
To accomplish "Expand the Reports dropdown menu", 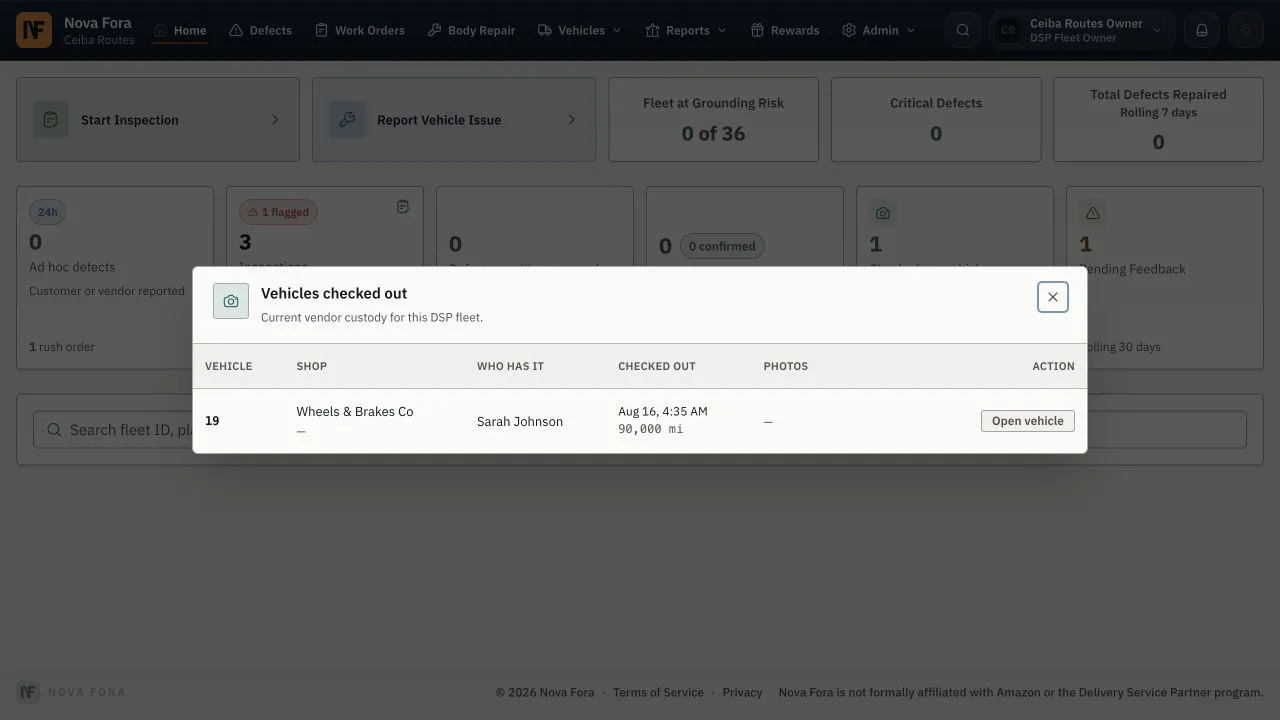I will tap(686, 30).
